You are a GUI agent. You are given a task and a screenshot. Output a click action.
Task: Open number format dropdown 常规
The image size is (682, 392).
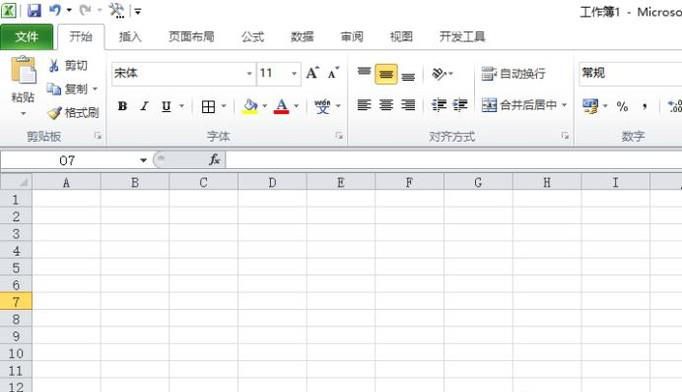[630, 73]
